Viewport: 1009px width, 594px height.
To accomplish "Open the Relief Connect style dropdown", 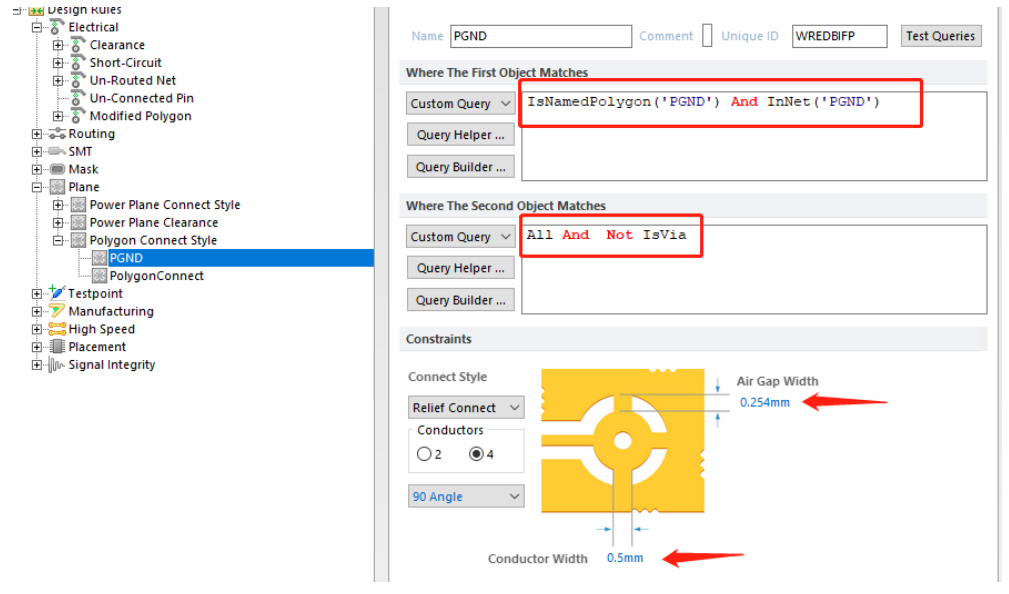I will coord(466,408).
